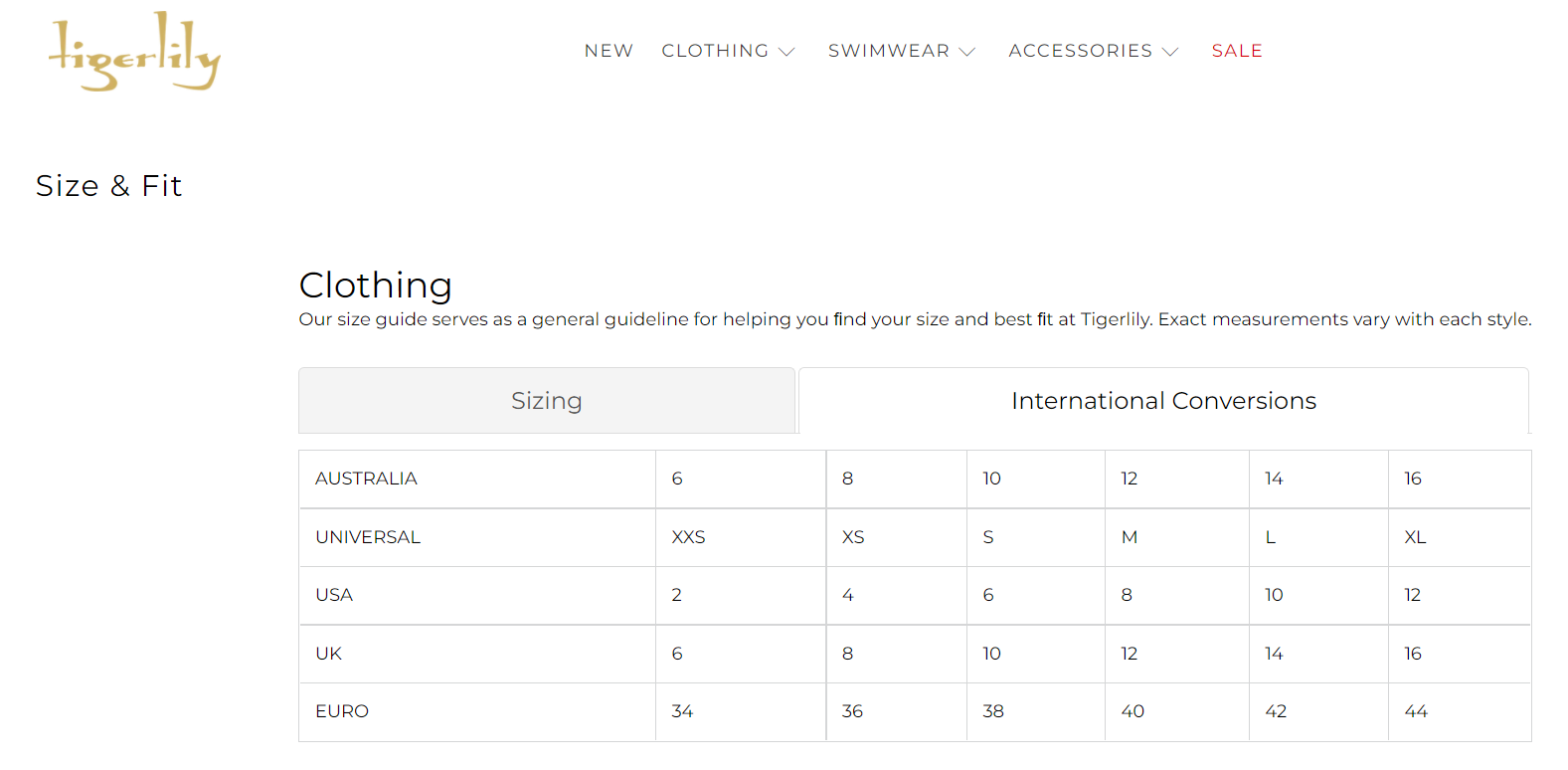Expand the chevron beside SWIMWEAR
The image size is (1568, 770).
[967, 52]
